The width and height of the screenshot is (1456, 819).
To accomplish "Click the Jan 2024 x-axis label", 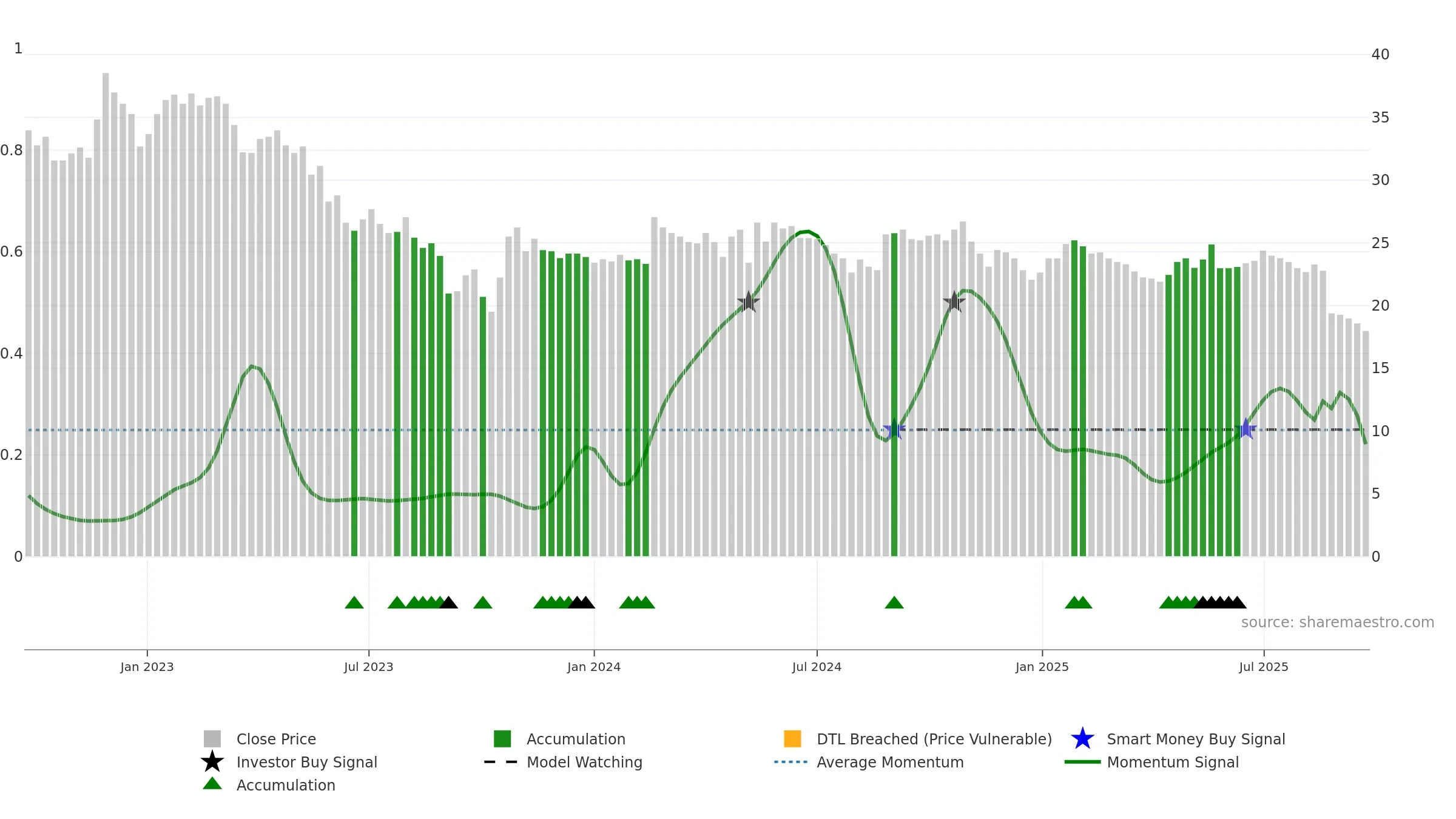I will coord(594,667).
